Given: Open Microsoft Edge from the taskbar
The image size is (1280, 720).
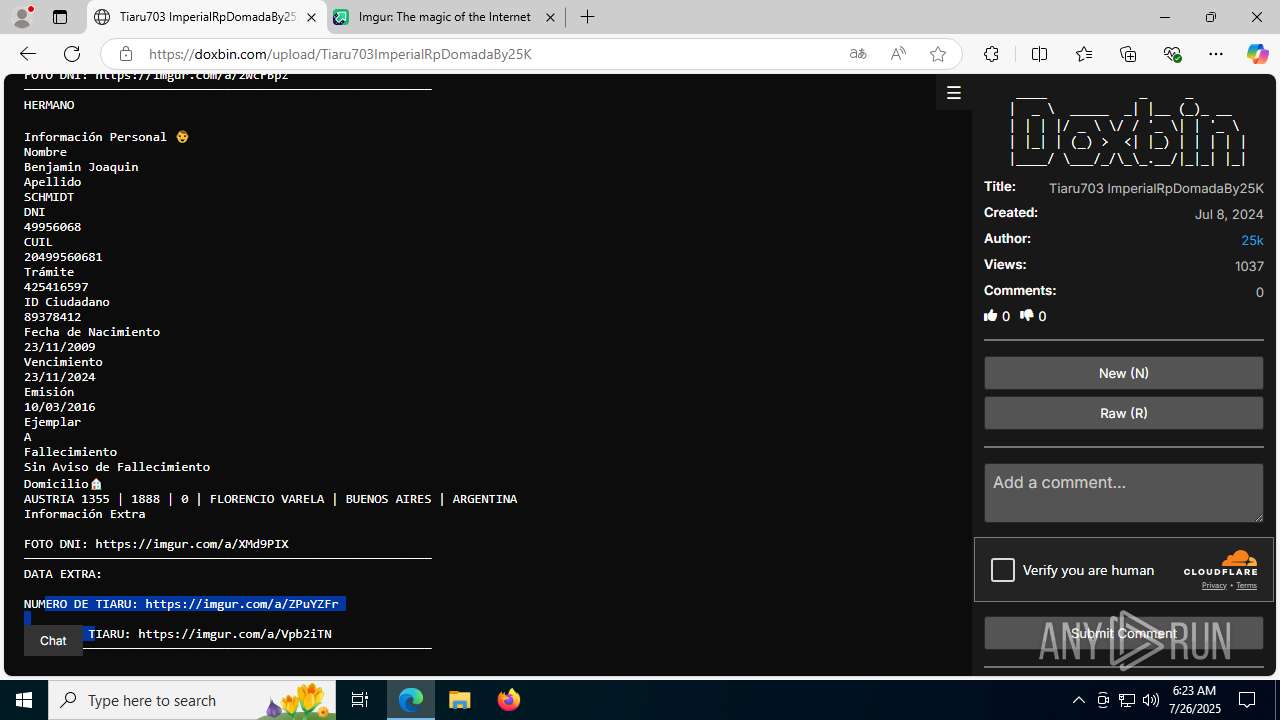Looking at the screenshot, I should tap(411, 700).
